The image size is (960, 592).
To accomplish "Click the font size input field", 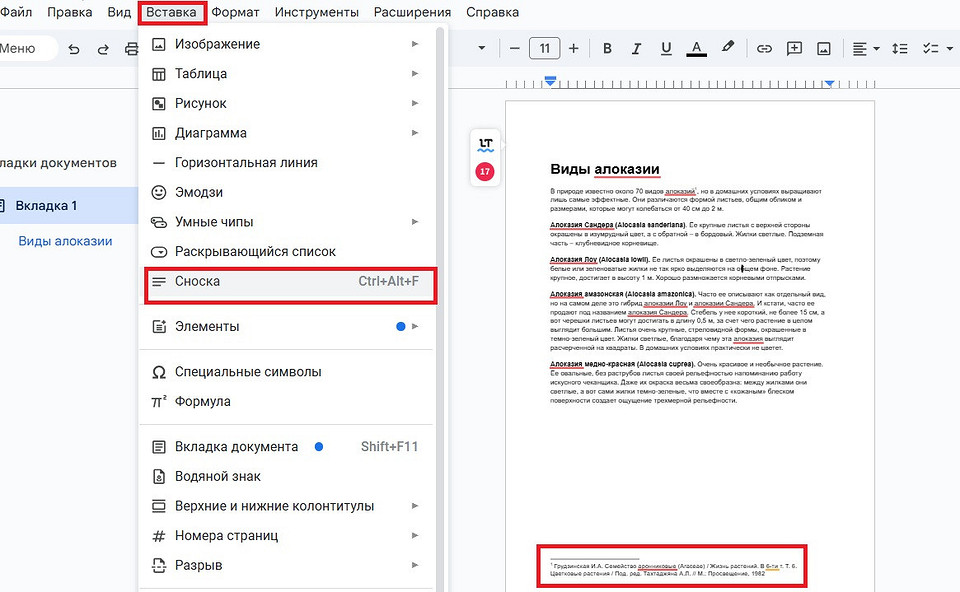I will pos(544,48).
